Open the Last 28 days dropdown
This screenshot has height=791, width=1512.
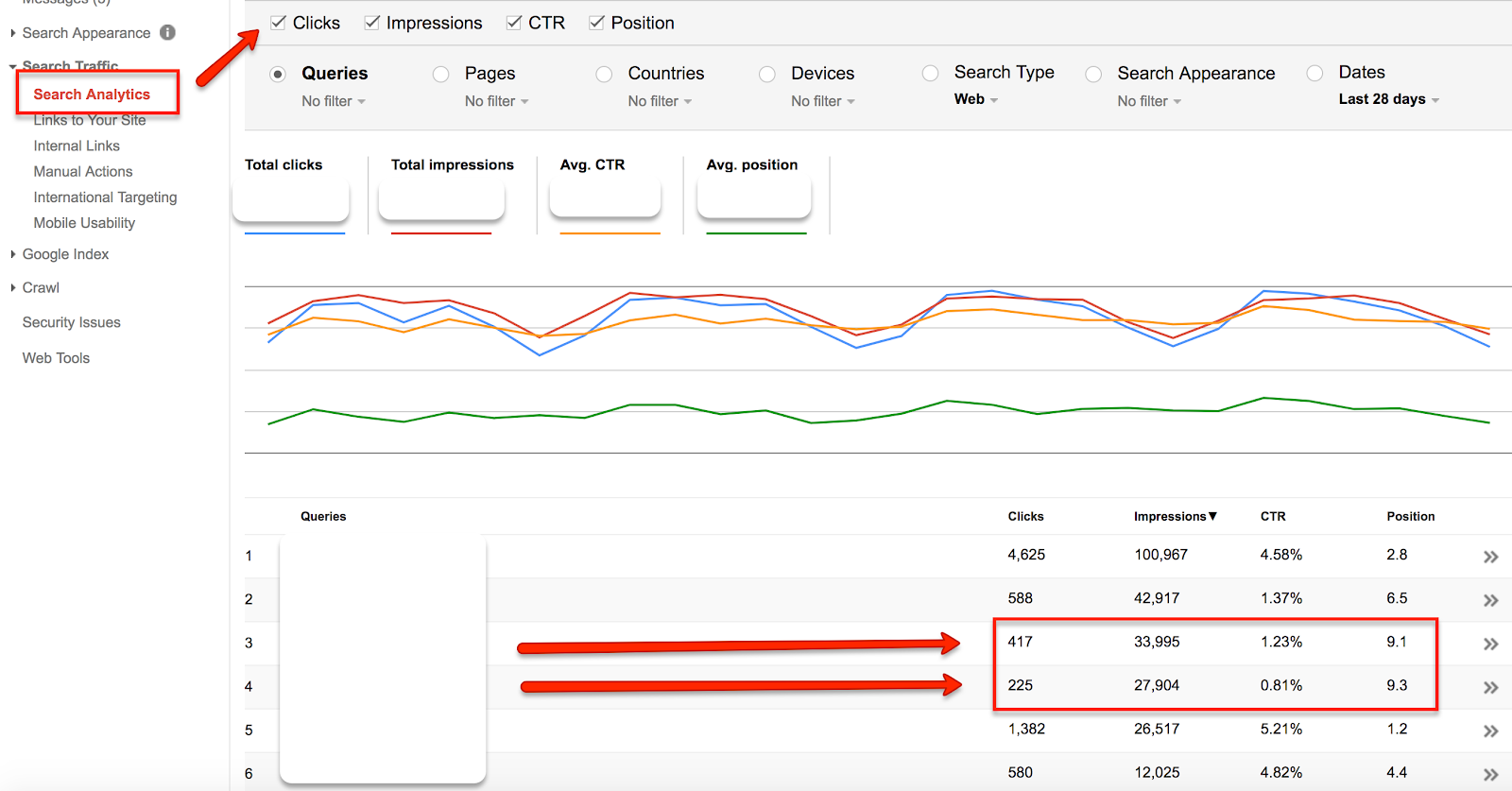tap(1388, 99)
